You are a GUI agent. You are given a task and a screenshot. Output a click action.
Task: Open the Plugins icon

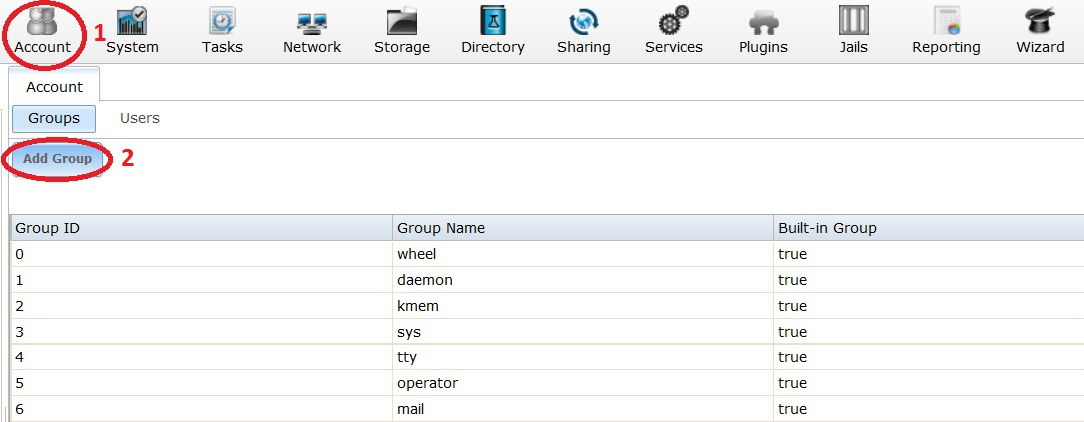763,22
